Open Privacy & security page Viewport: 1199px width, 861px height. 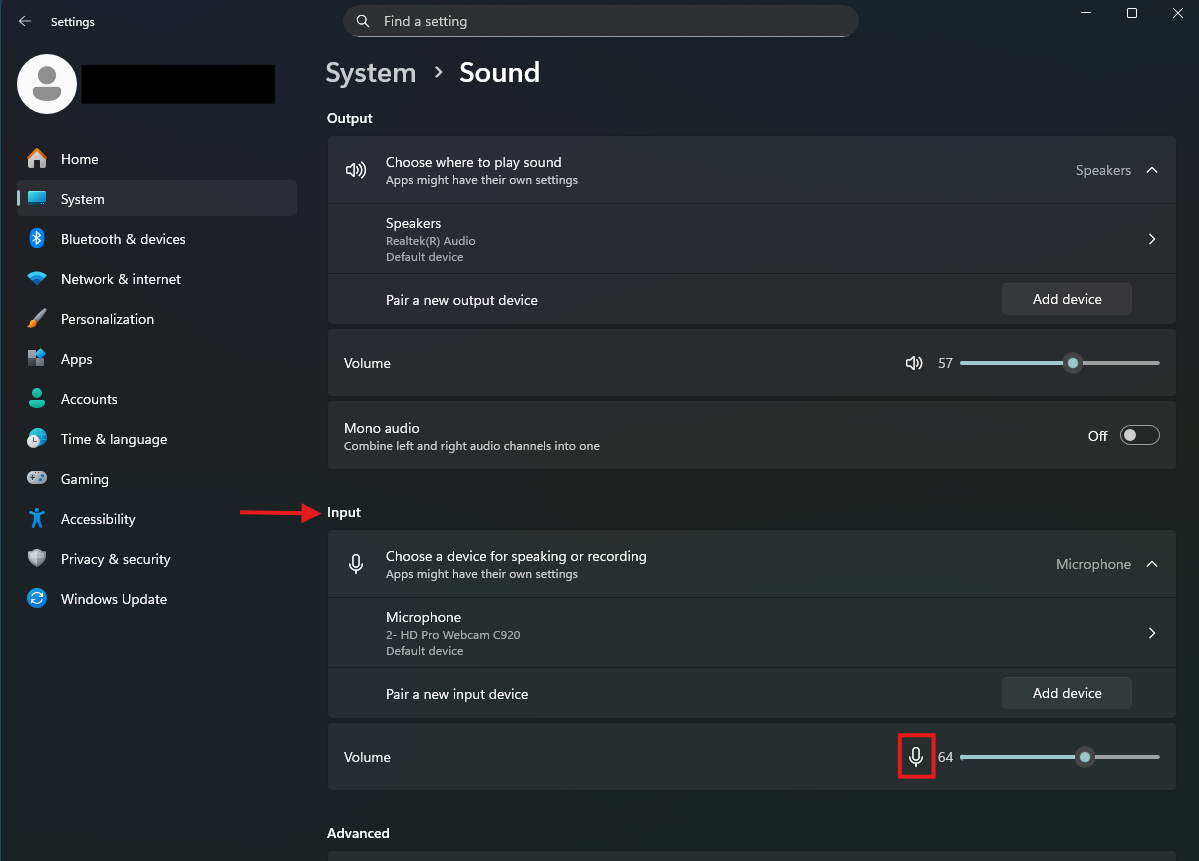[x=157, y=559]
